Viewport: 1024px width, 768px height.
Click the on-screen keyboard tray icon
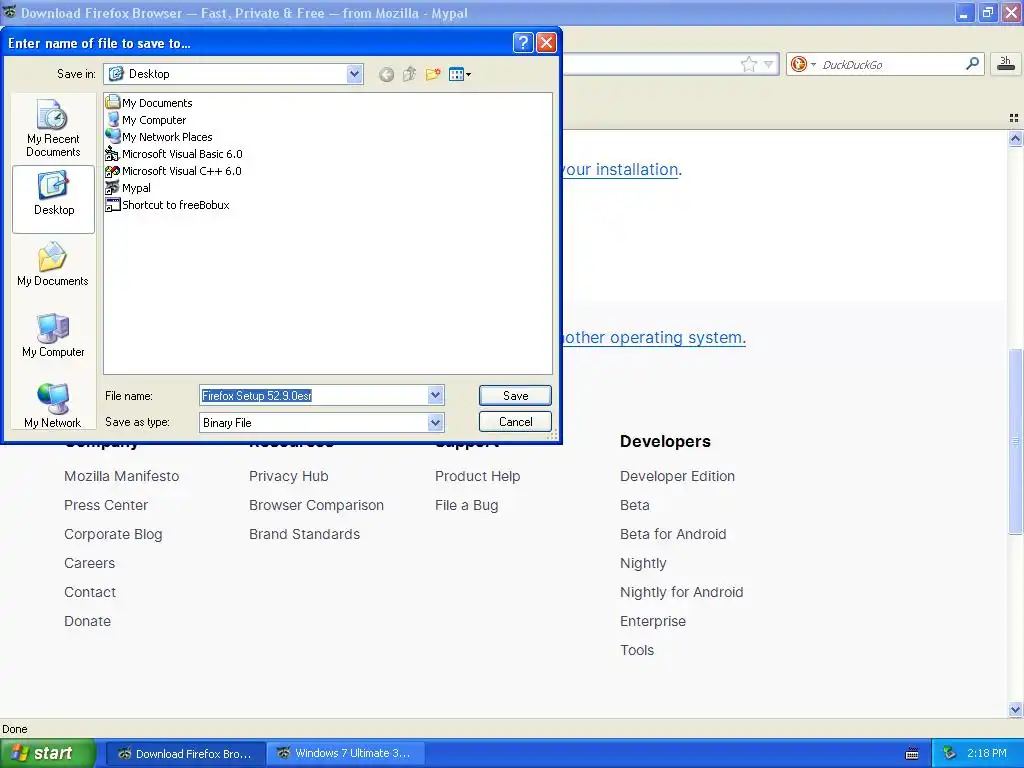(x=912, y=754)
